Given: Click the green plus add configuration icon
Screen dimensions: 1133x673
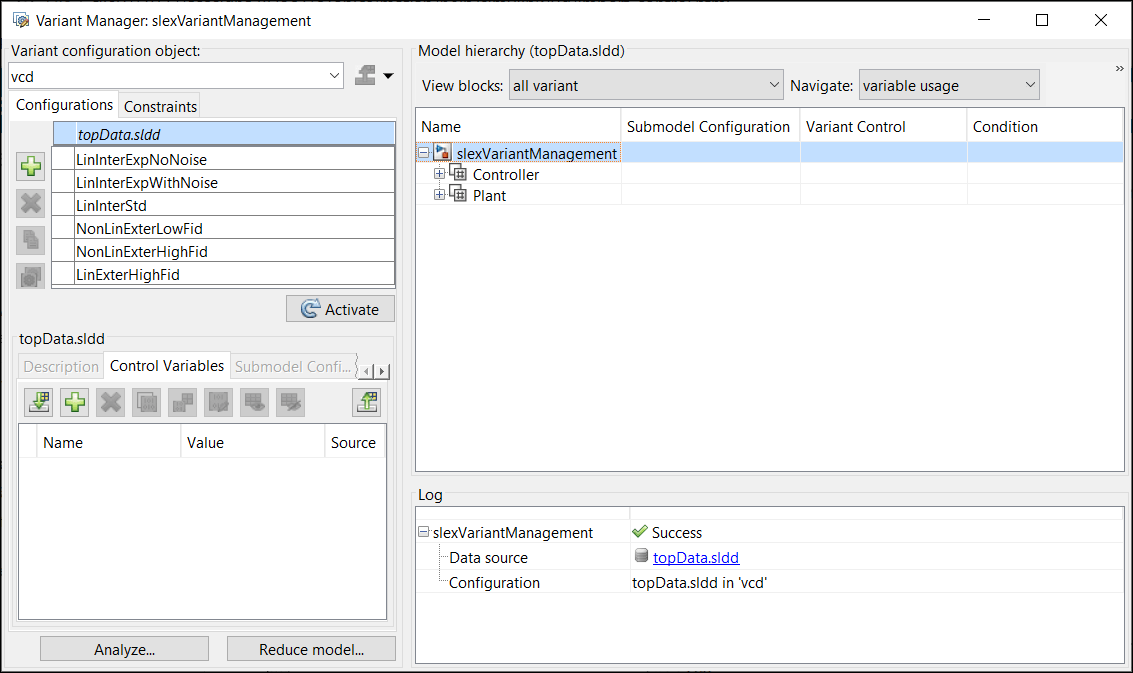Looking at the screenshot, I should [x=30, y=166].
